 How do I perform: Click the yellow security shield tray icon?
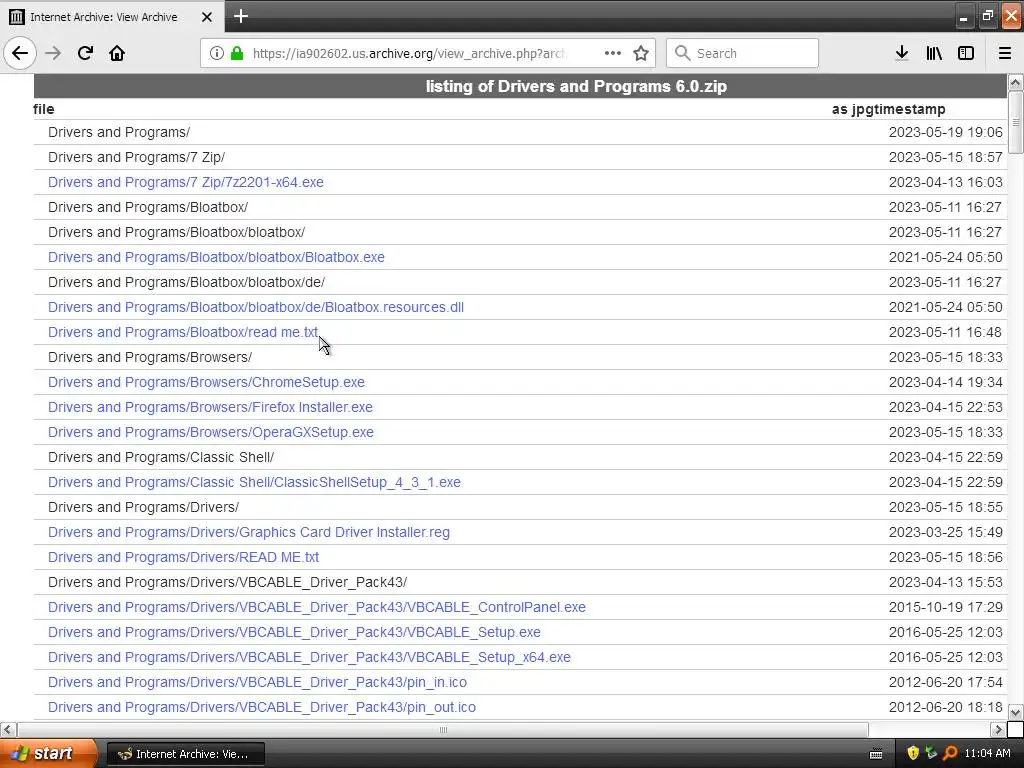913,754
